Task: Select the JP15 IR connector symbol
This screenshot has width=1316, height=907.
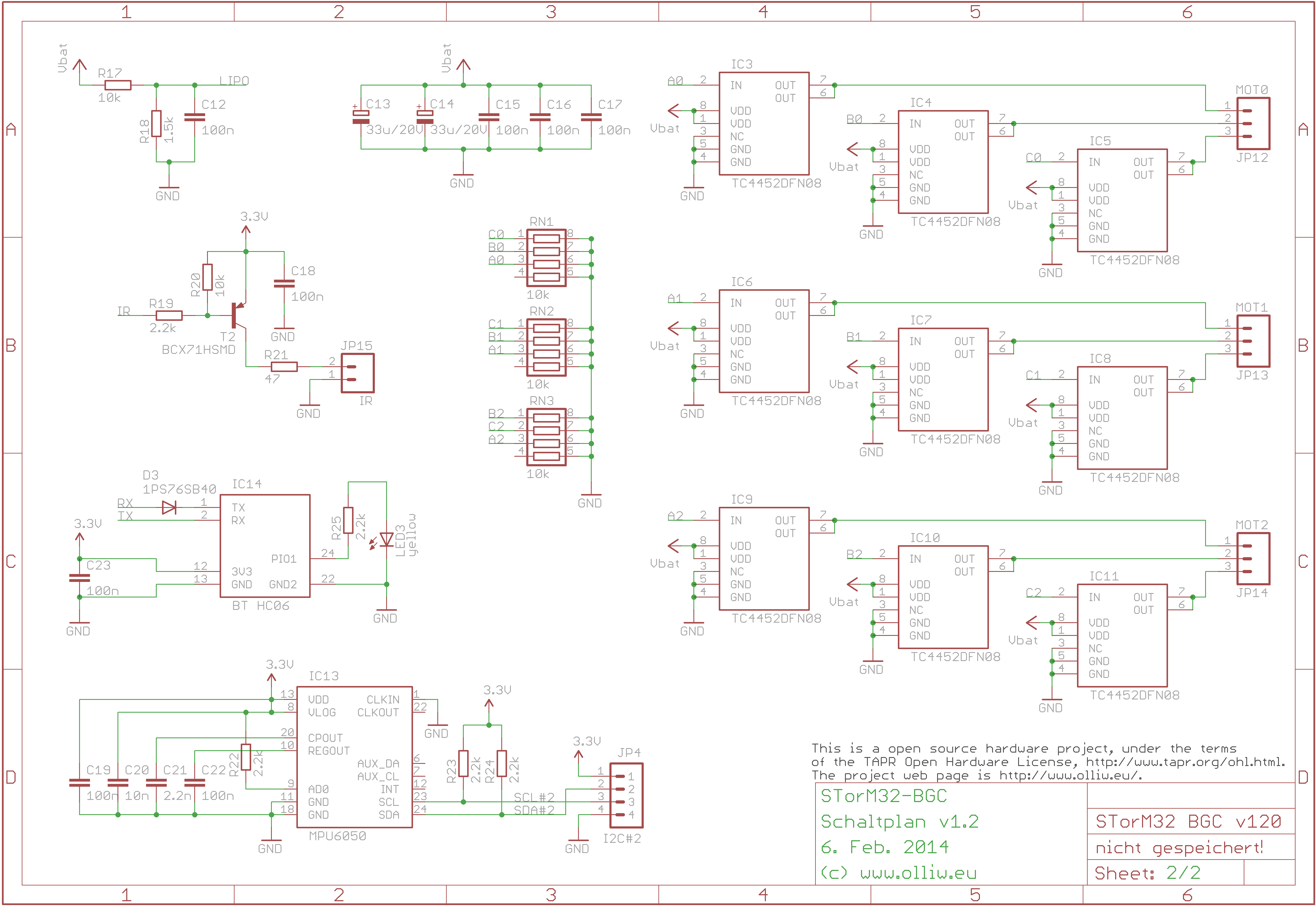Action: click(357, 373)
